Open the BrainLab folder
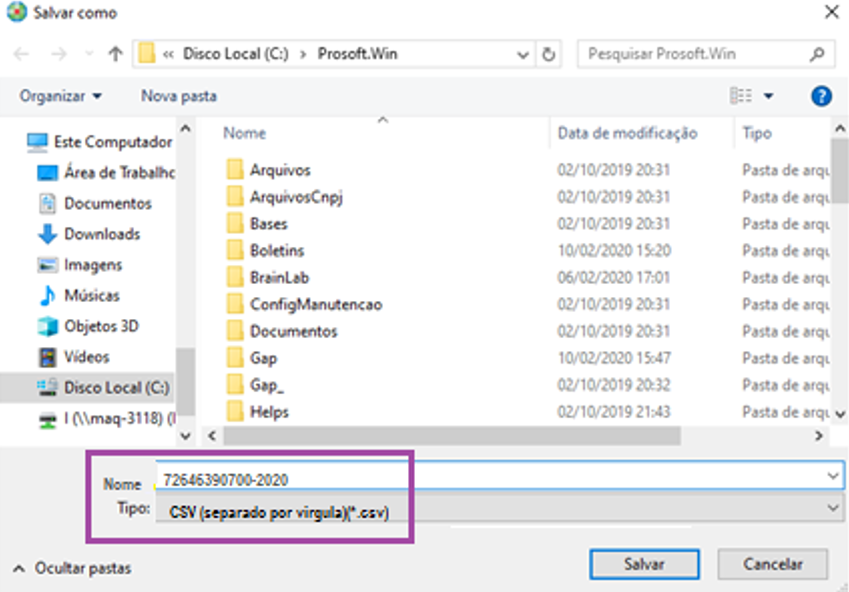 coord(272,277)
